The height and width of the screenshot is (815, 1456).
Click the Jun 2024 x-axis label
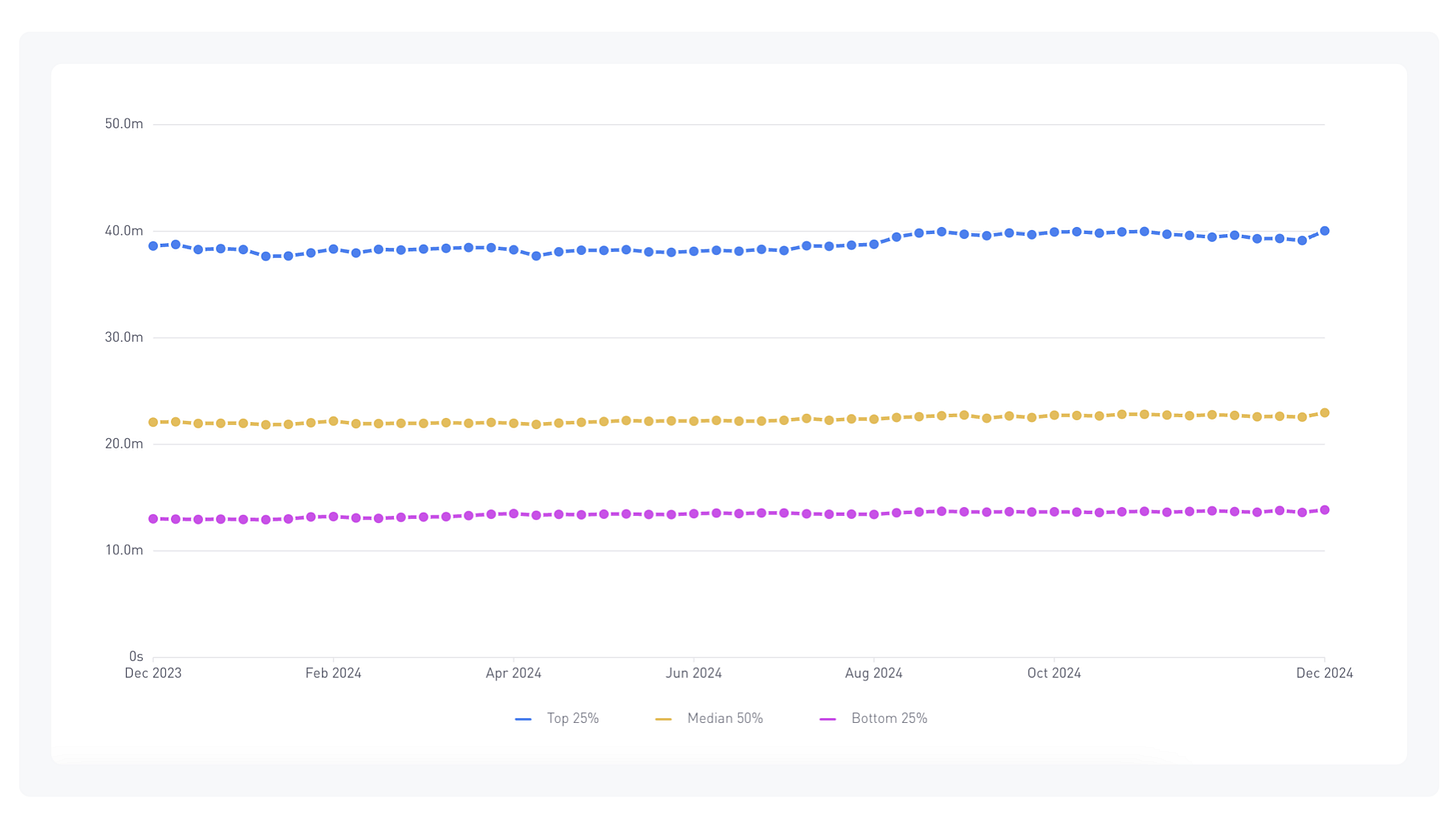(x=694, y=674)
